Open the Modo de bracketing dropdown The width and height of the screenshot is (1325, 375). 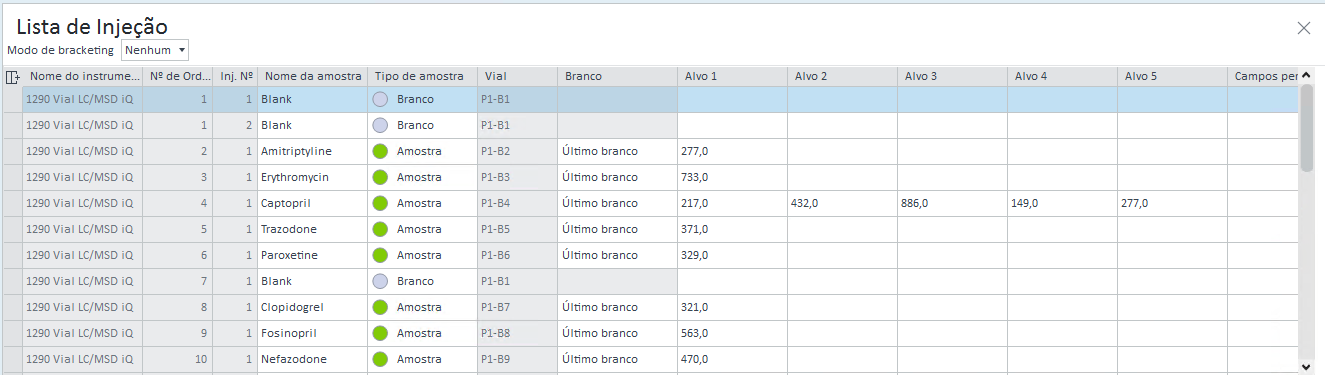click(x=155, y=50)
